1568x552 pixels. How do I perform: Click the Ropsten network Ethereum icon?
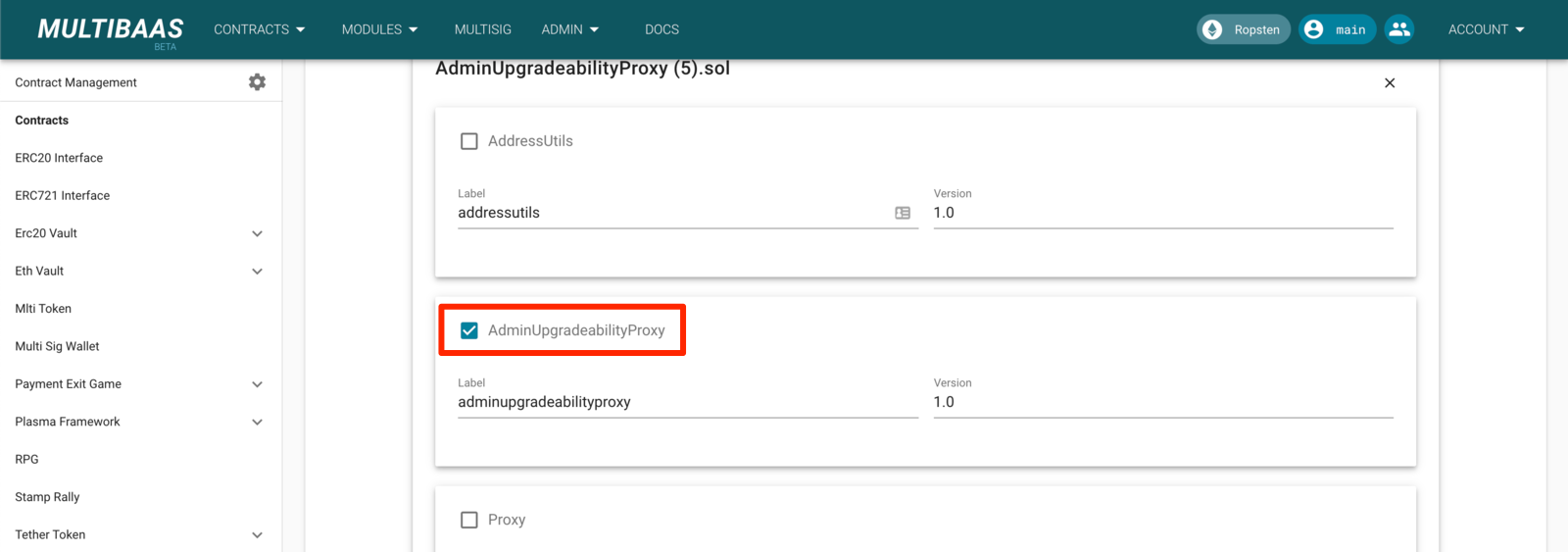(1212, 29)
